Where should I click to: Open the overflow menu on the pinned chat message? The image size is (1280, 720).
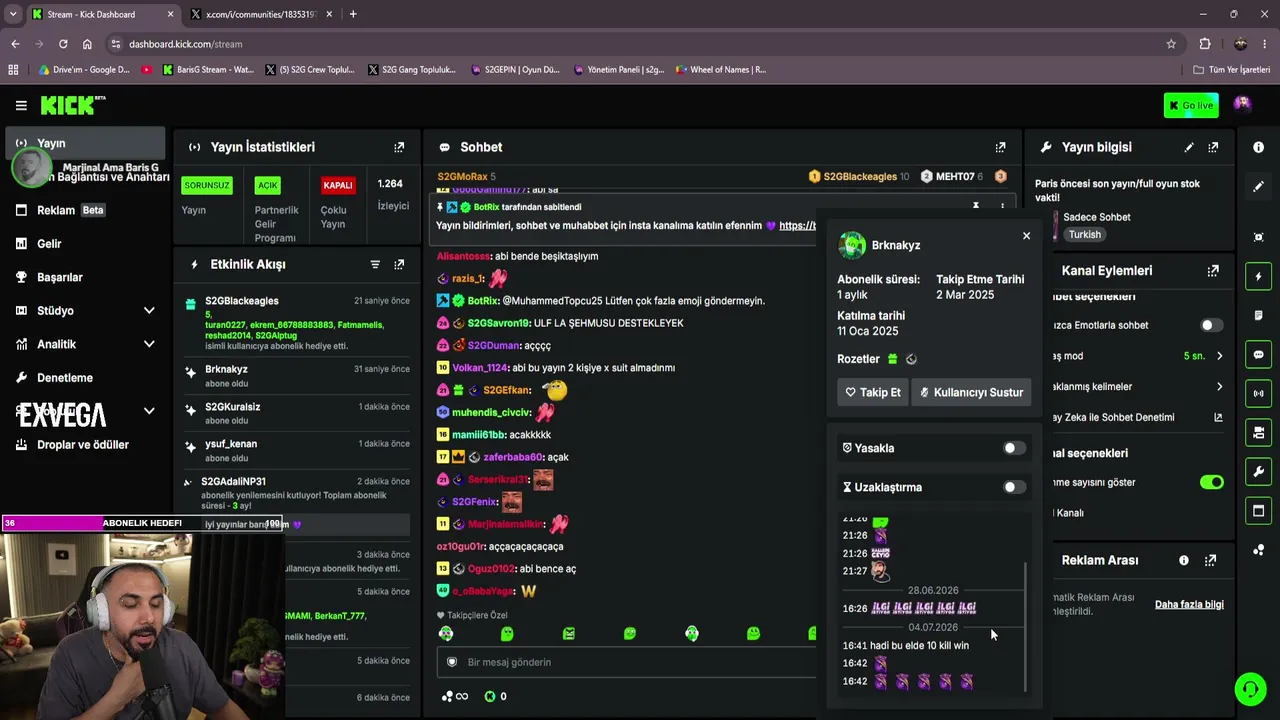[1002, 206]
